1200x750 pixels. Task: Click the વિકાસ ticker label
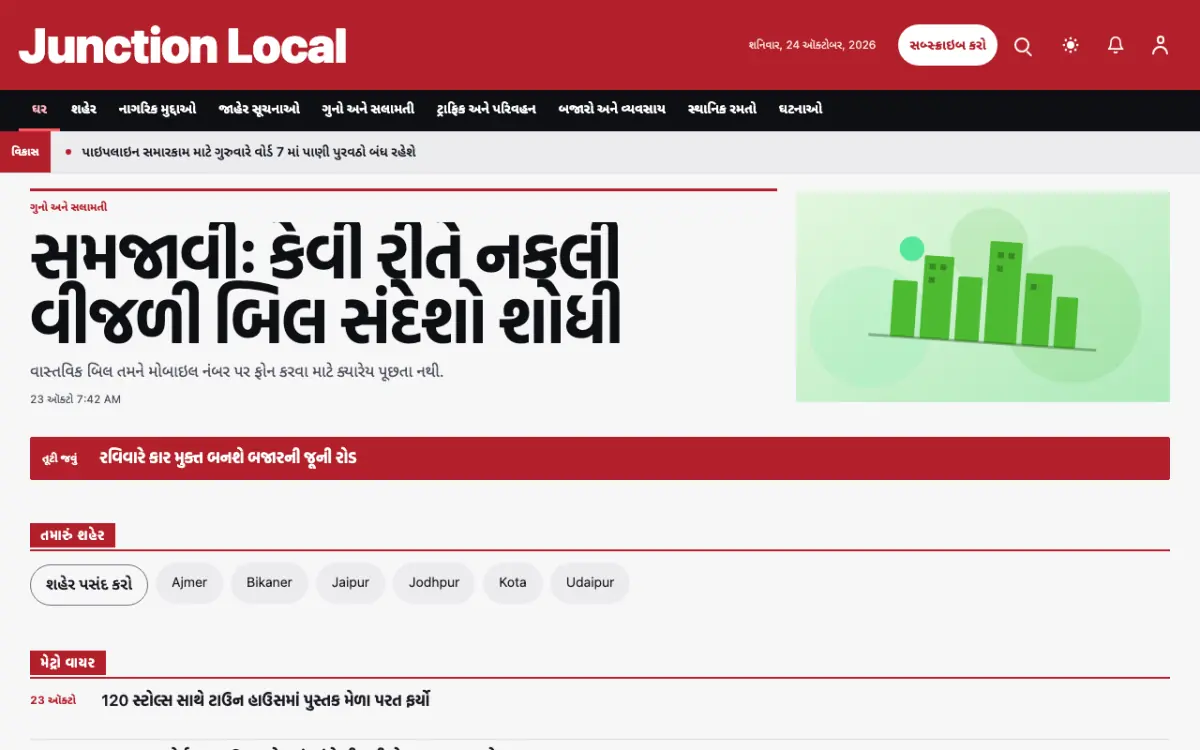click(25, 152)
